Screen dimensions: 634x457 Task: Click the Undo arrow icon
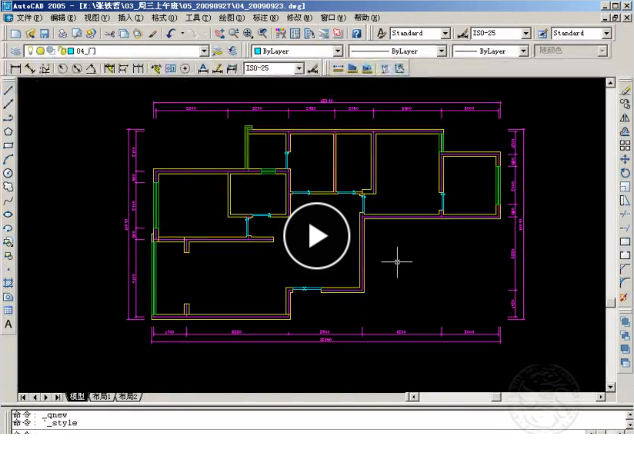[x=171, y=33]
